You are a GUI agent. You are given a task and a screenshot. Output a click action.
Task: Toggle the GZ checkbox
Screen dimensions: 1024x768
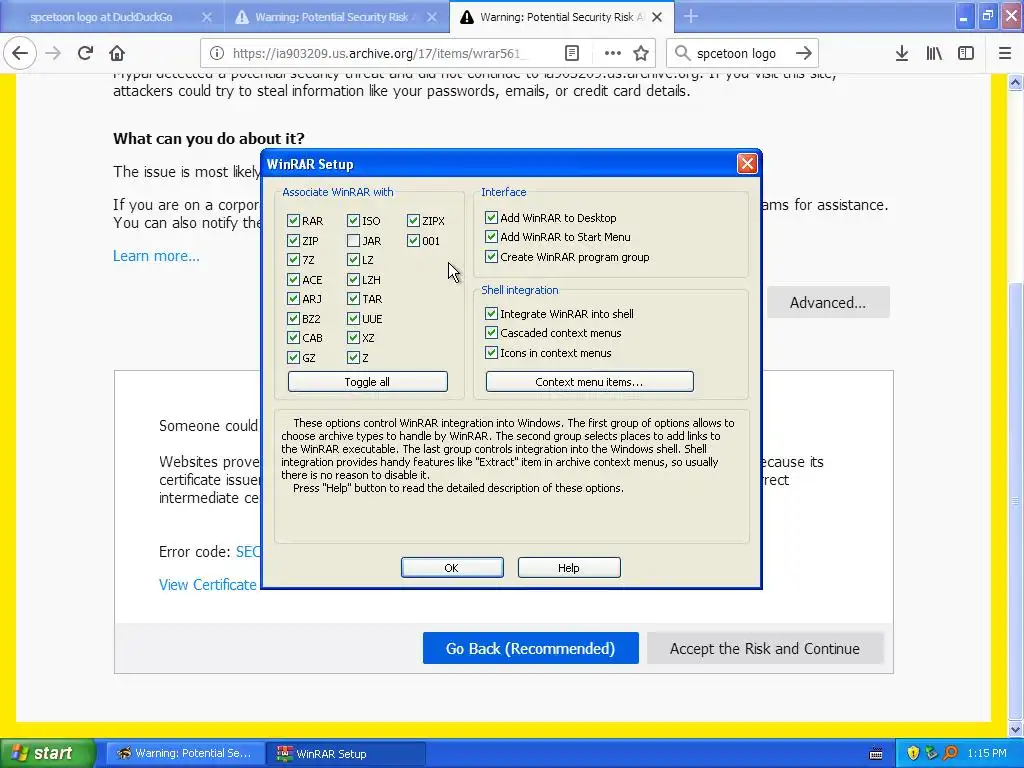(293, 357)
